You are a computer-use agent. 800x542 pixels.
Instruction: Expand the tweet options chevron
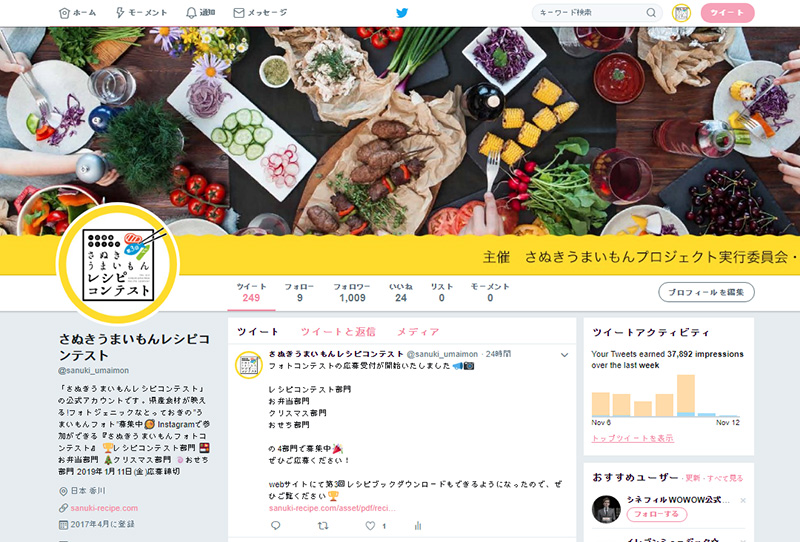click(x=564, y=355)
